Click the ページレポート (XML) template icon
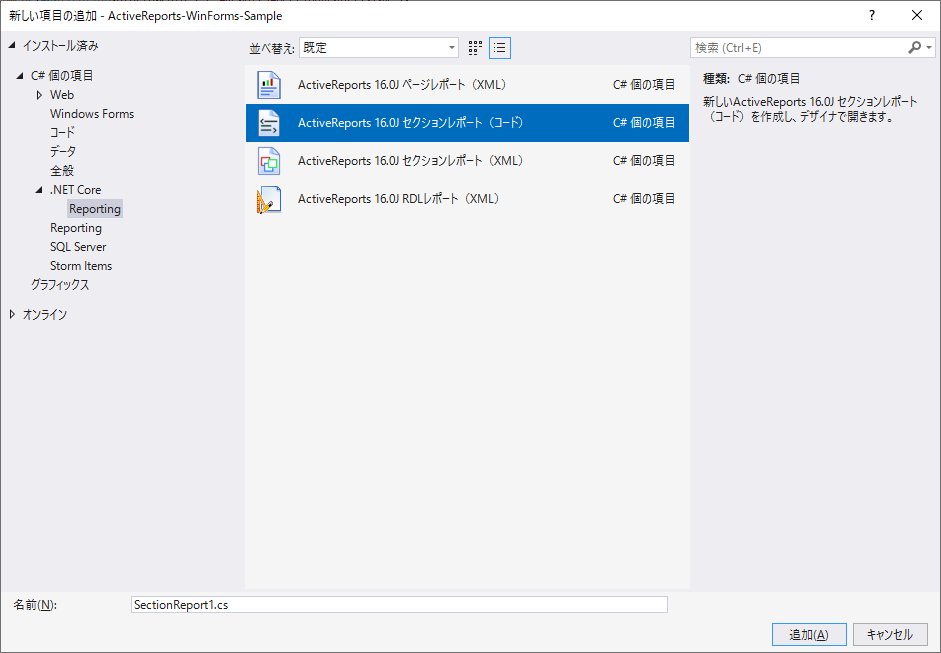 (269, 85)
